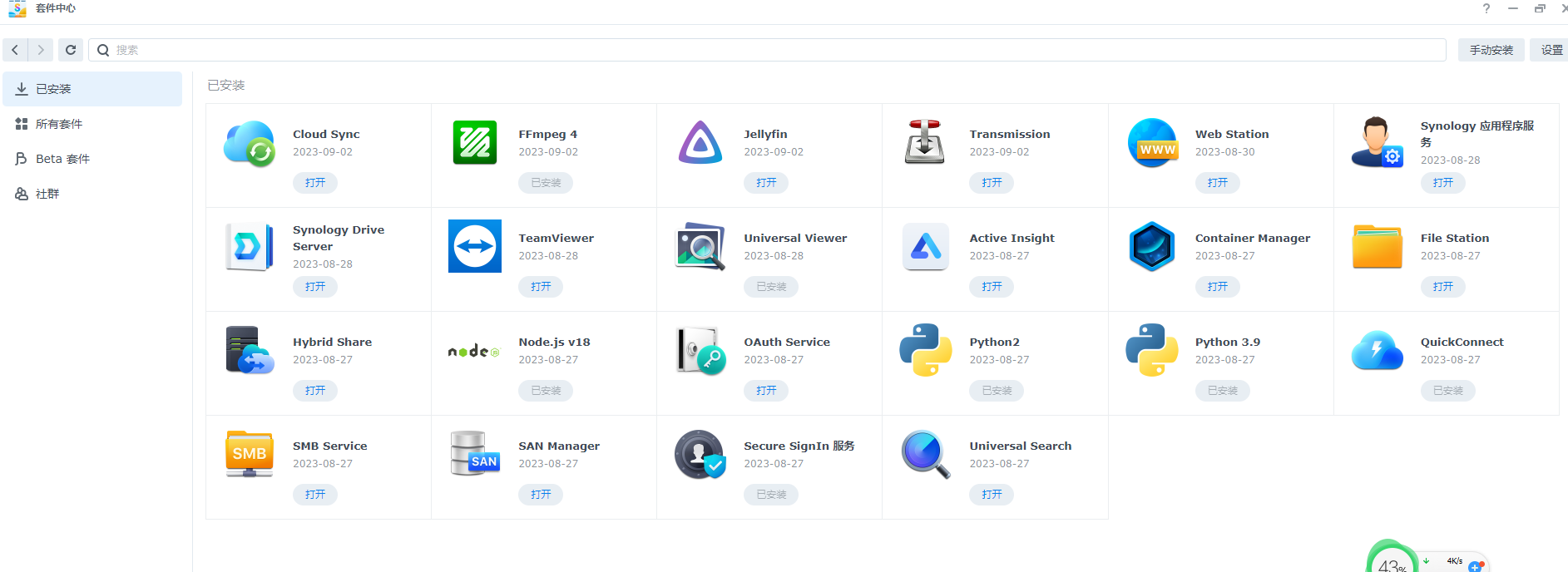Select 社群 in the sidebar
The height and width of the screenshot is (572, 1568).
[47, 194]
